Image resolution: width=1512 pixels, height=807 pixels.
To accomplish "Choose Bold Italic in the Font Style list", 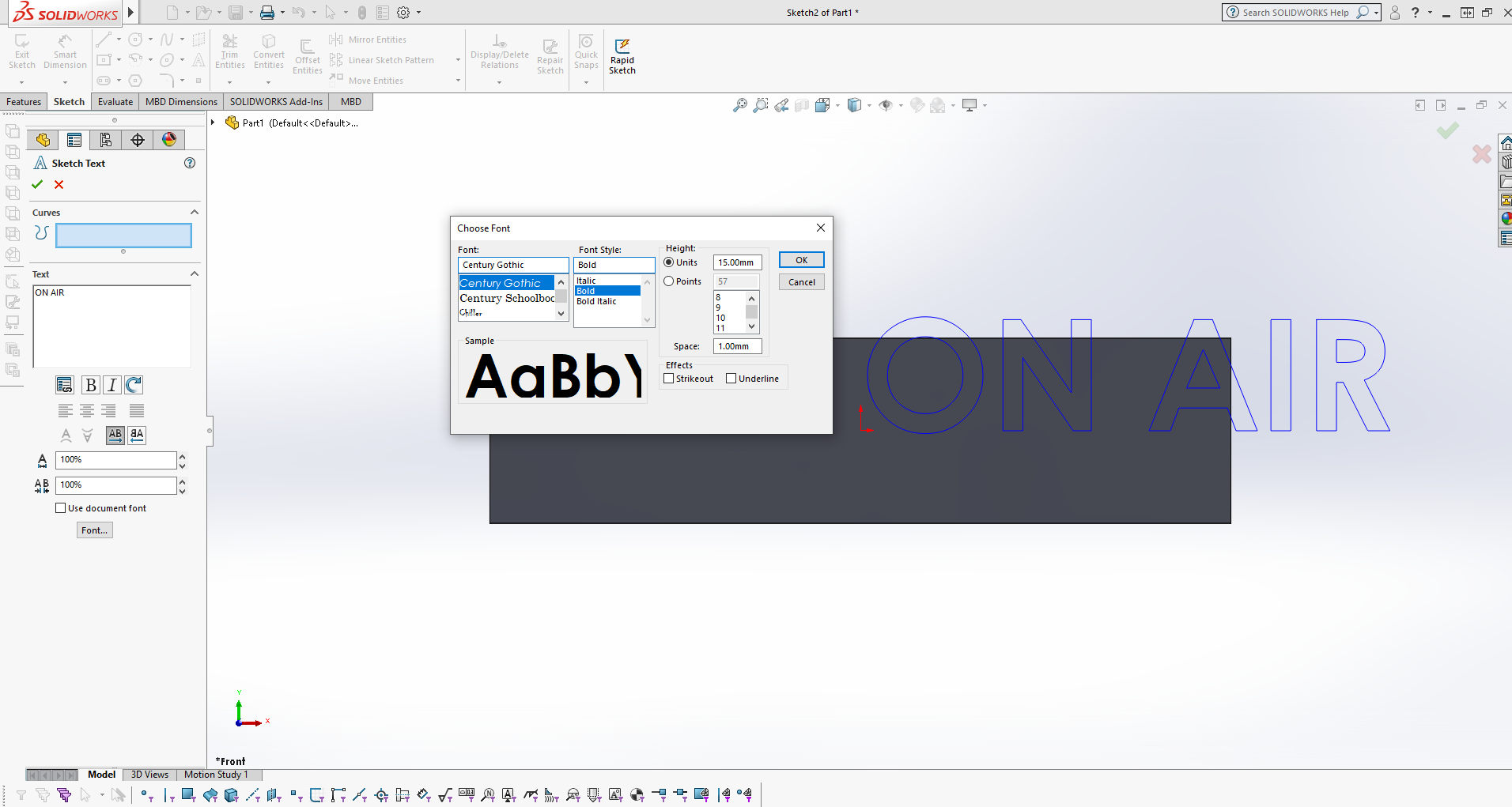I will [596, 301].
